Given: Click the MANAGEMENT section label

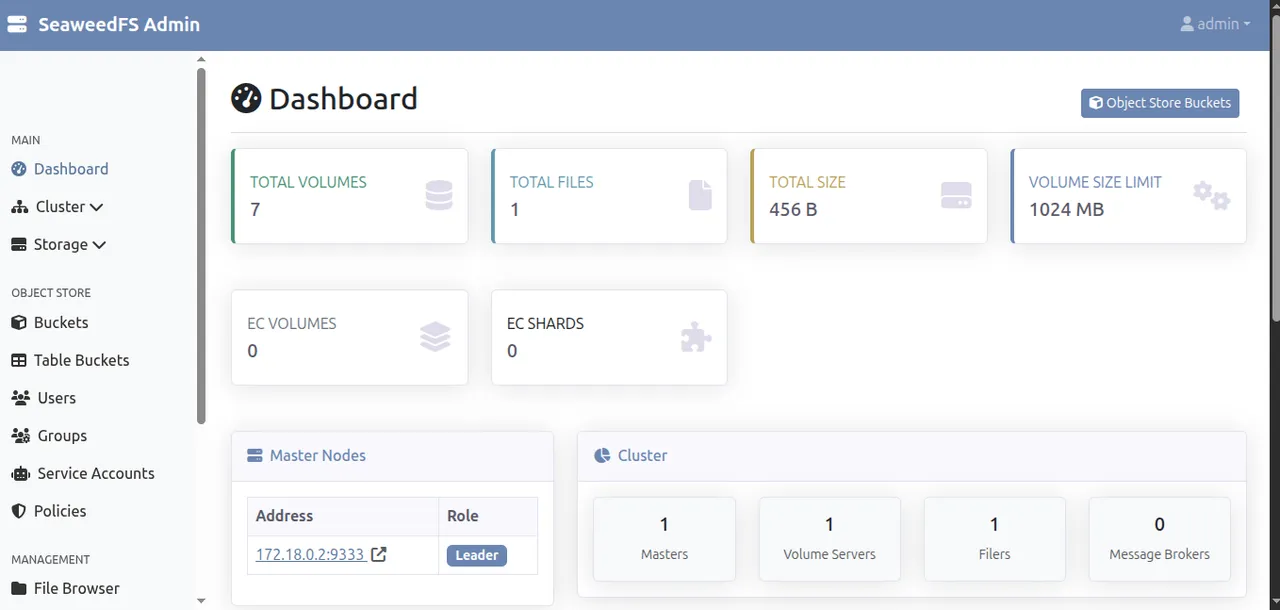Looking at the screenshot, I should point(50,560).
